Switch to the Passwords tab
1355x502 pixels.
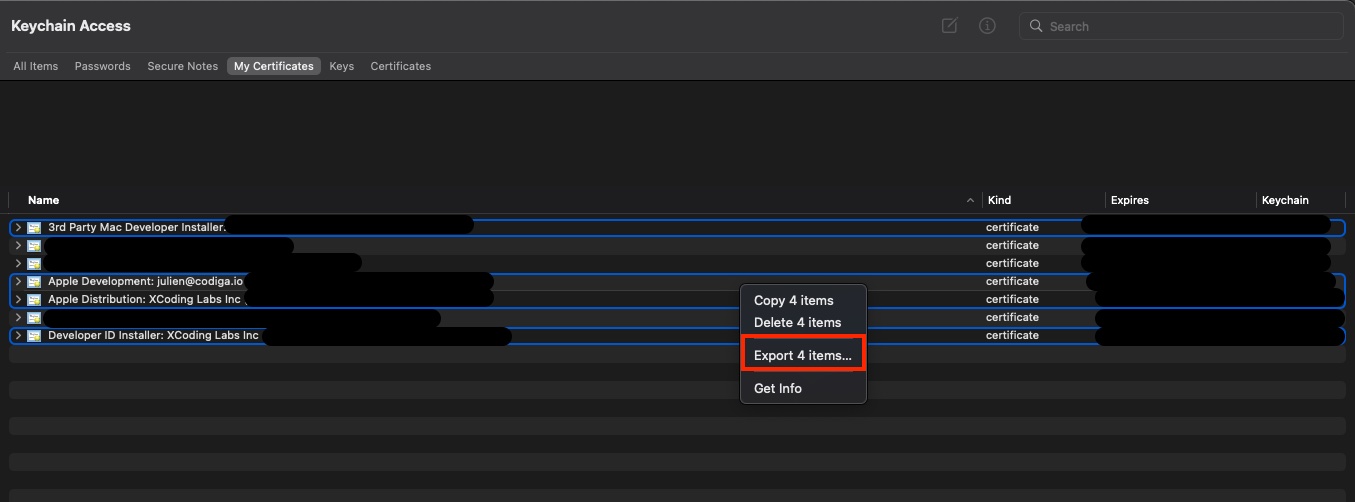103,66
